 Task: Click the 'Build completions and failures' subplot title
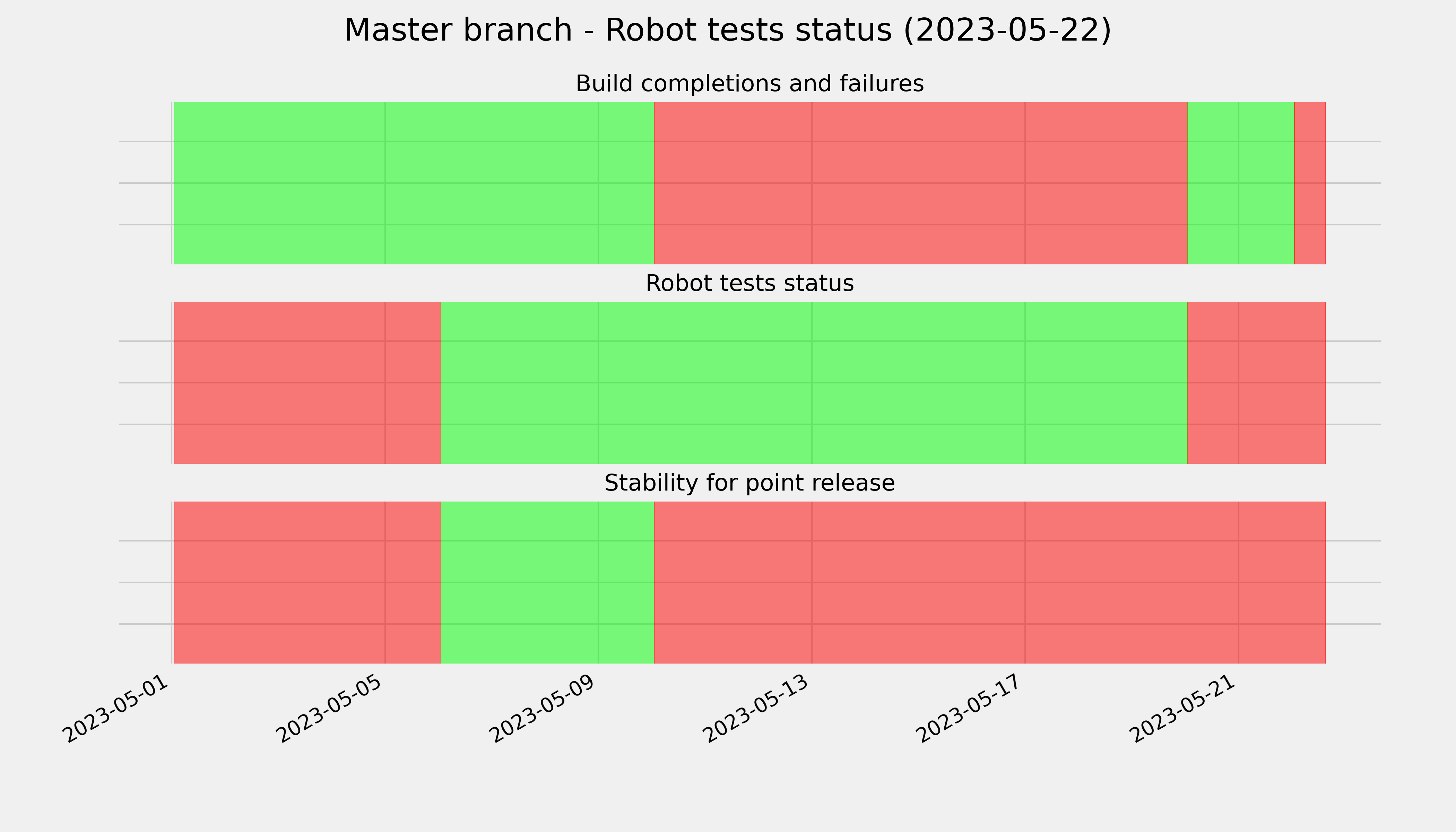[749, 84]
